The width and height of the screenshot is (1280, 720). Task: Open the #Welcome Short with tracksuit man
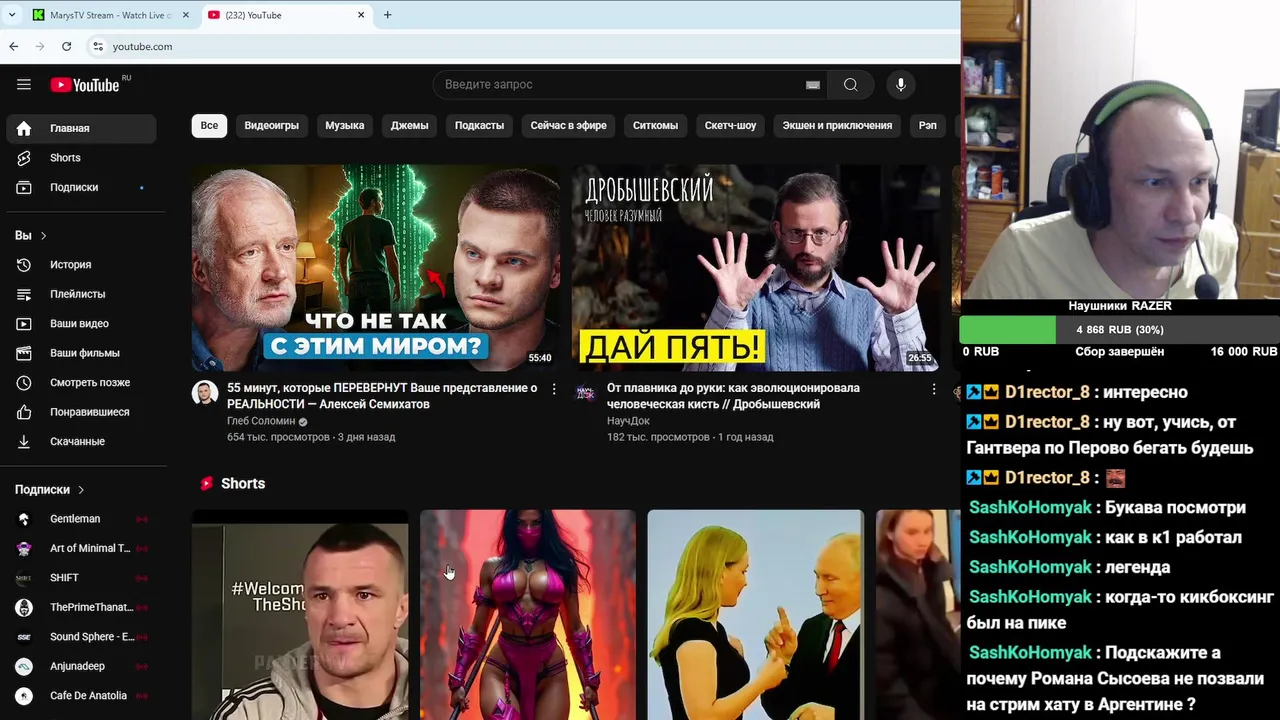point(300,615)
